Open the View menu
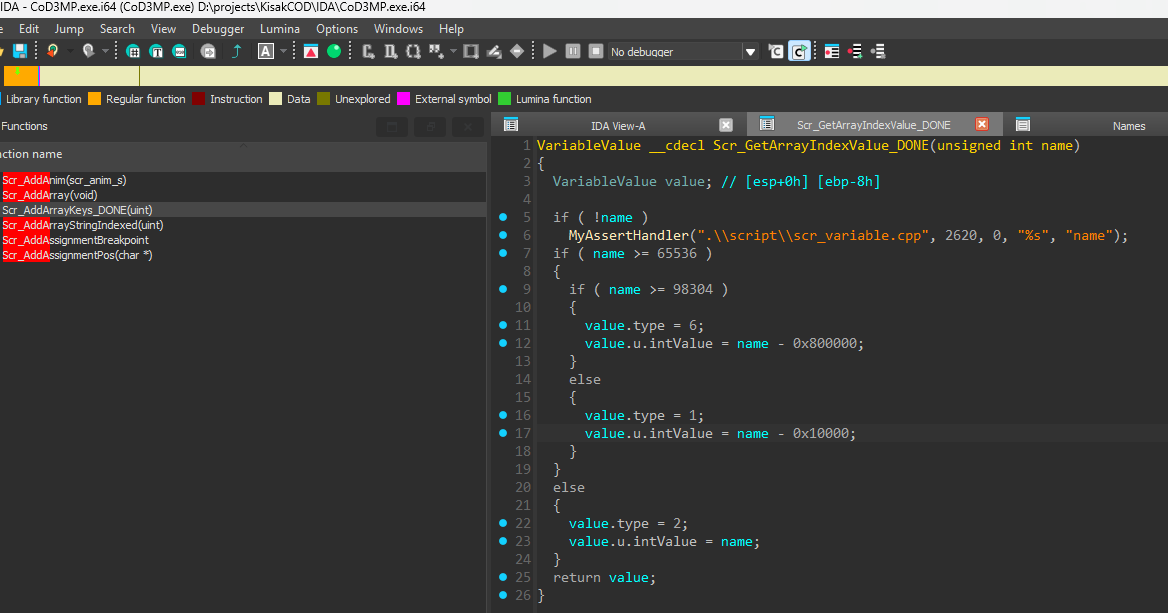 click(163, 28)
